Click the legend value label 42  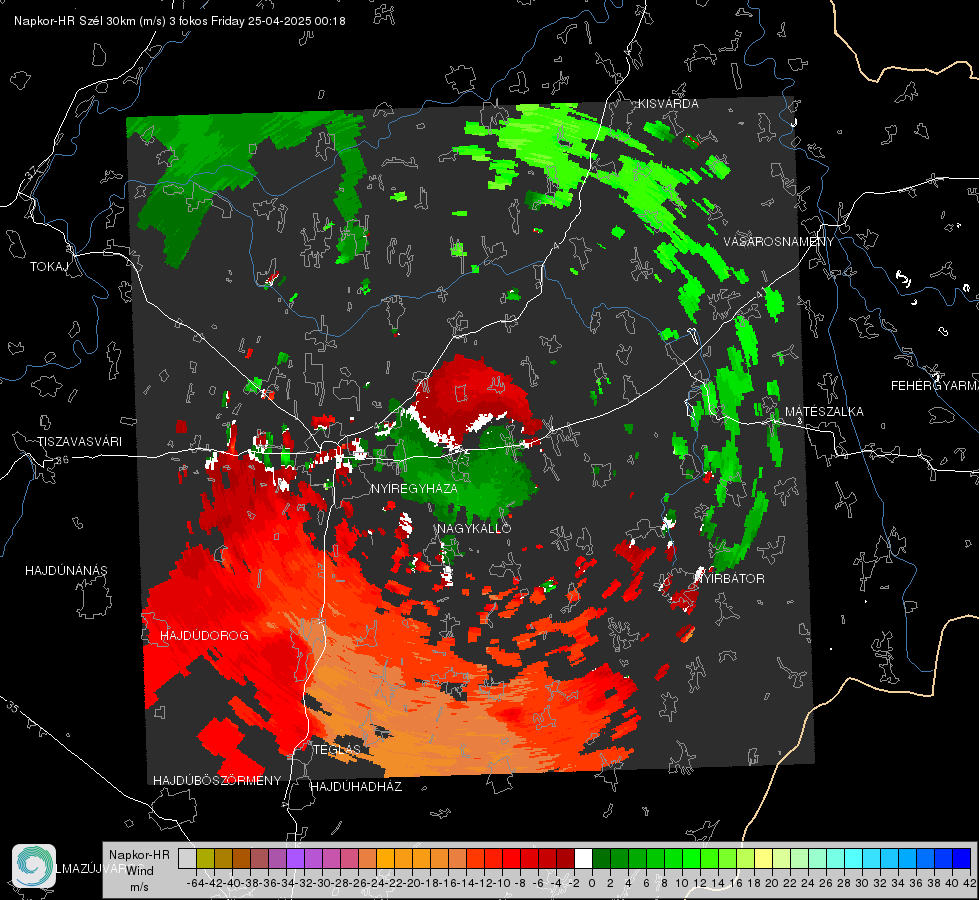pos(970,883)
